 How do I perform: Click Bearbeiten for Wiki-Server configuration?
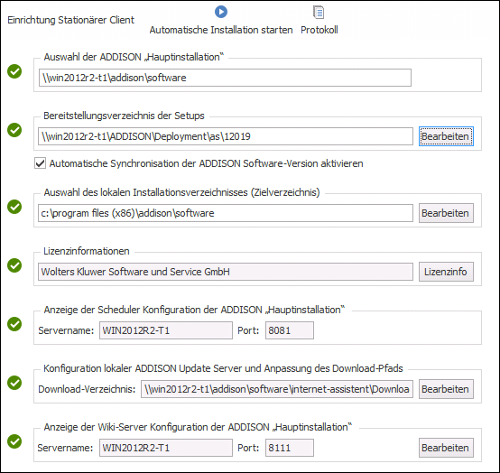[x=446, y=448]
